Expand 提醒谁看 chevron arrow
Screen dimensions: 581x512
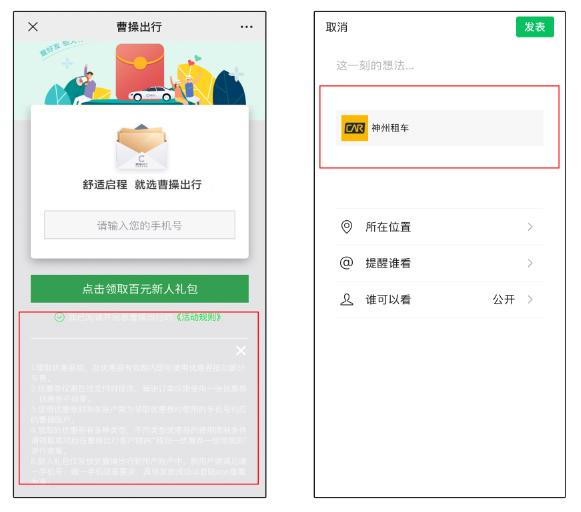[530, 263]
